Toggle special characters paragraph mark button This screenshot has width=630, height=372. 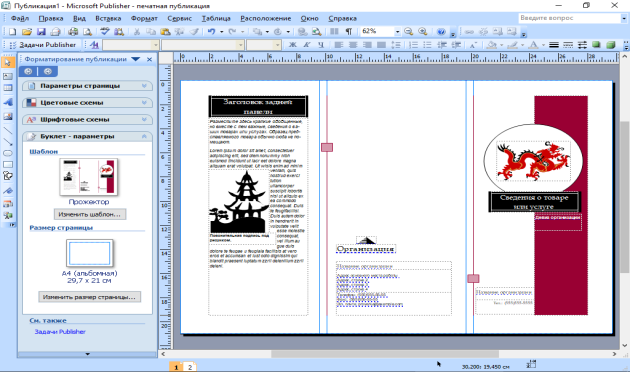tap(349, 32)
